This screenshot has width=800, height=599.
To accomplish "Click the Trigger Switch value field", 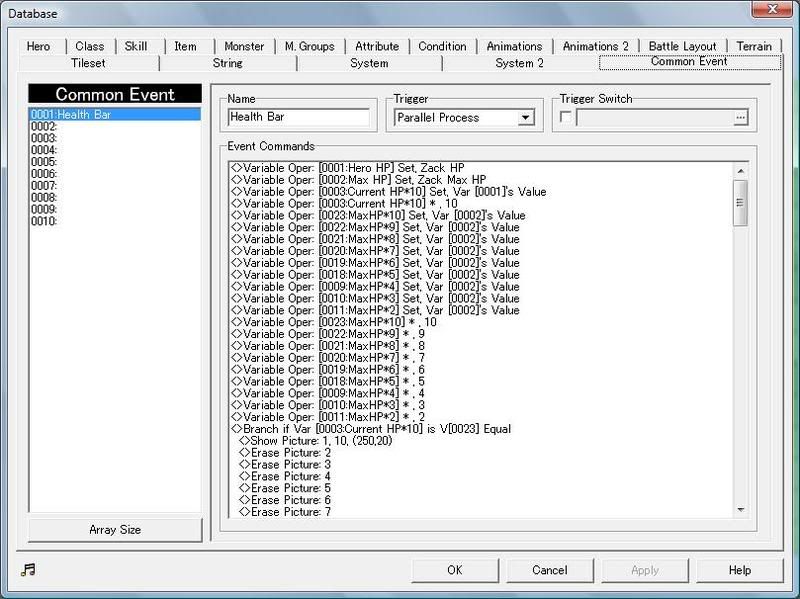I will [x=655, y=117].
